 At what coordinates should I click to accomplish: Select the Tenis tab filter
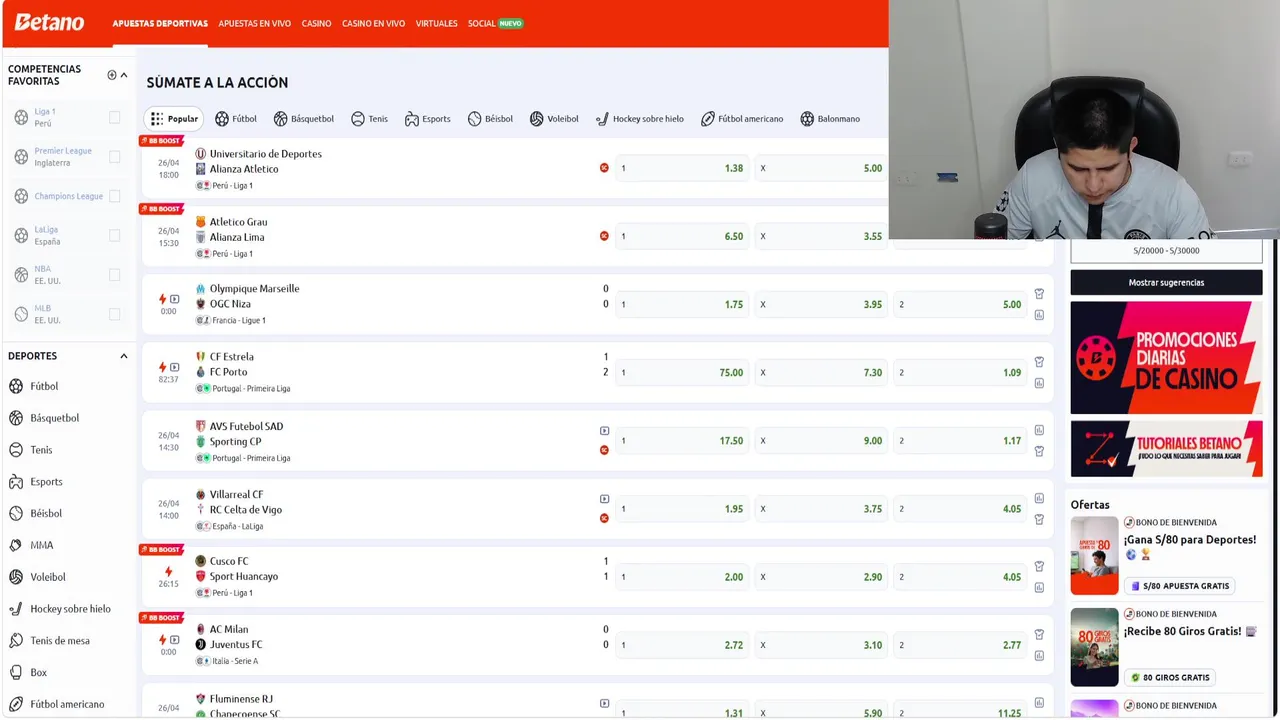pos(369,119)
